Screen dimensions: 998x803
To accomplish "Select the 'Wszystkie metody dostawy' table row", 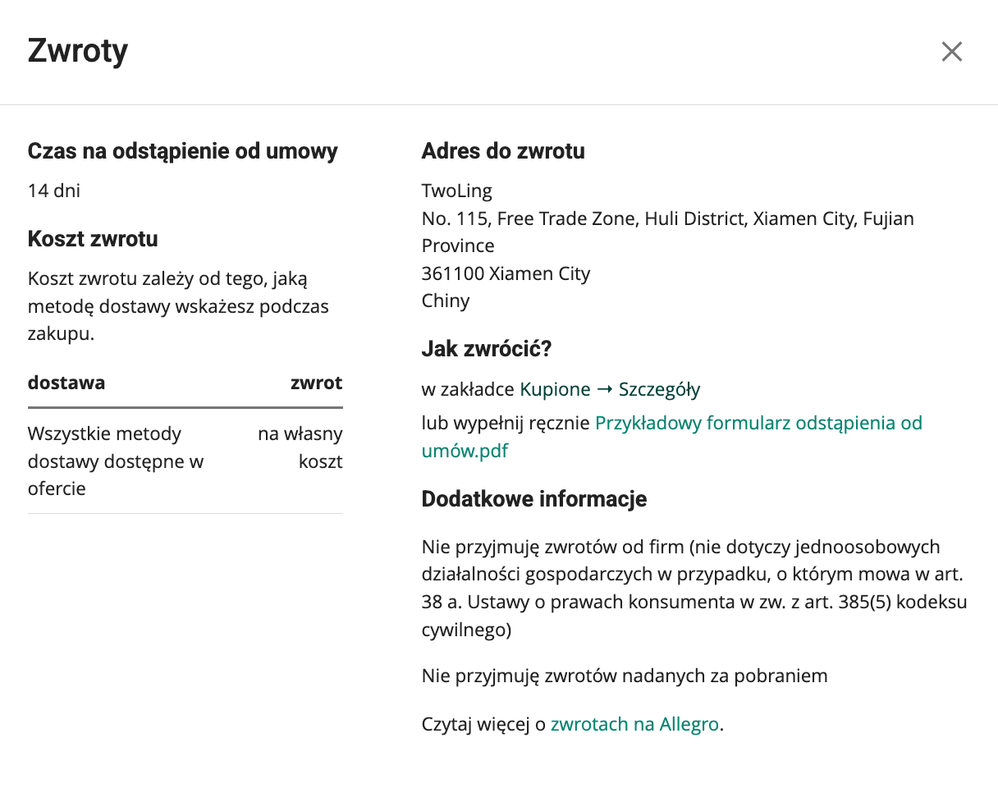I will tap(185, 461).
